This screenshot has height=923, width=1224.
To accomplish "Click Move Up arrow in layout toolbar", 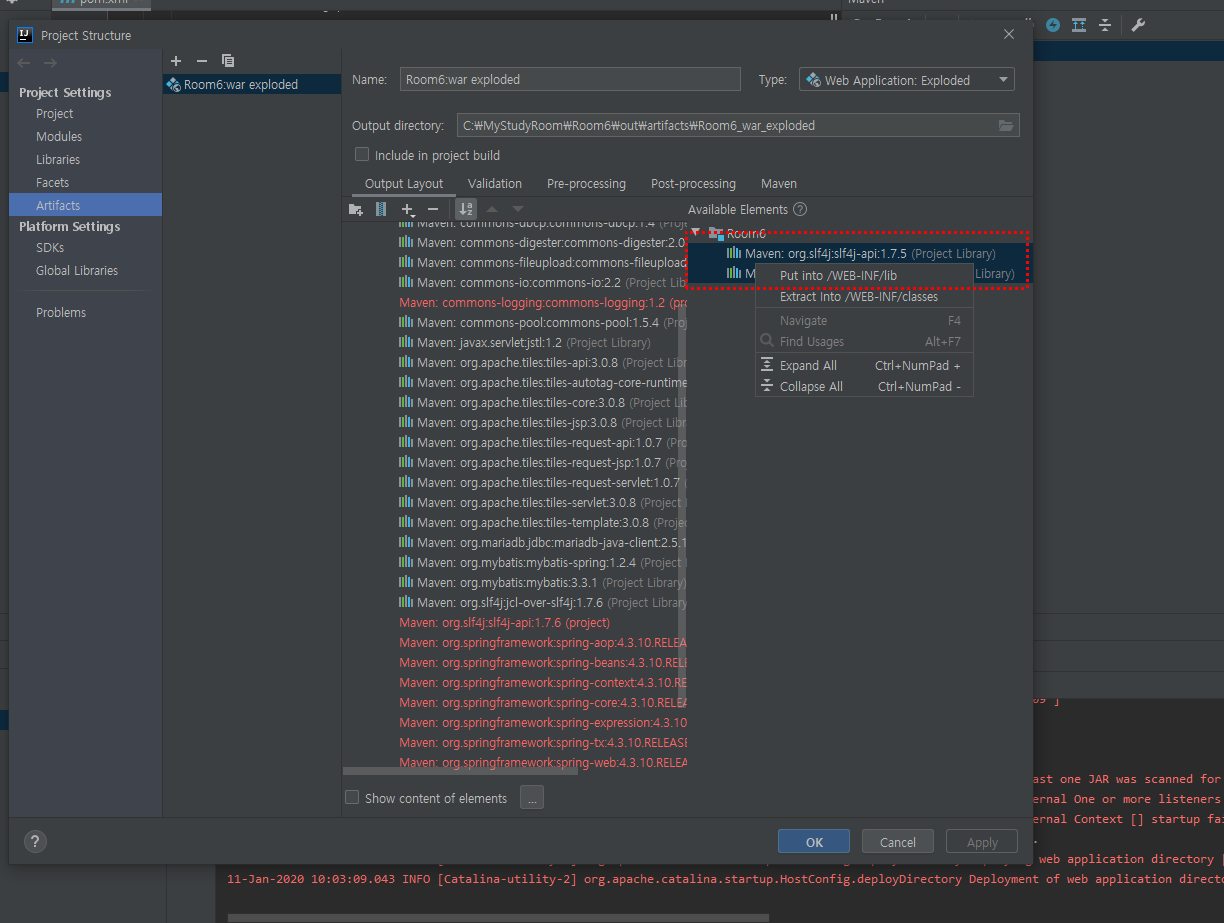I will (491, 209).
